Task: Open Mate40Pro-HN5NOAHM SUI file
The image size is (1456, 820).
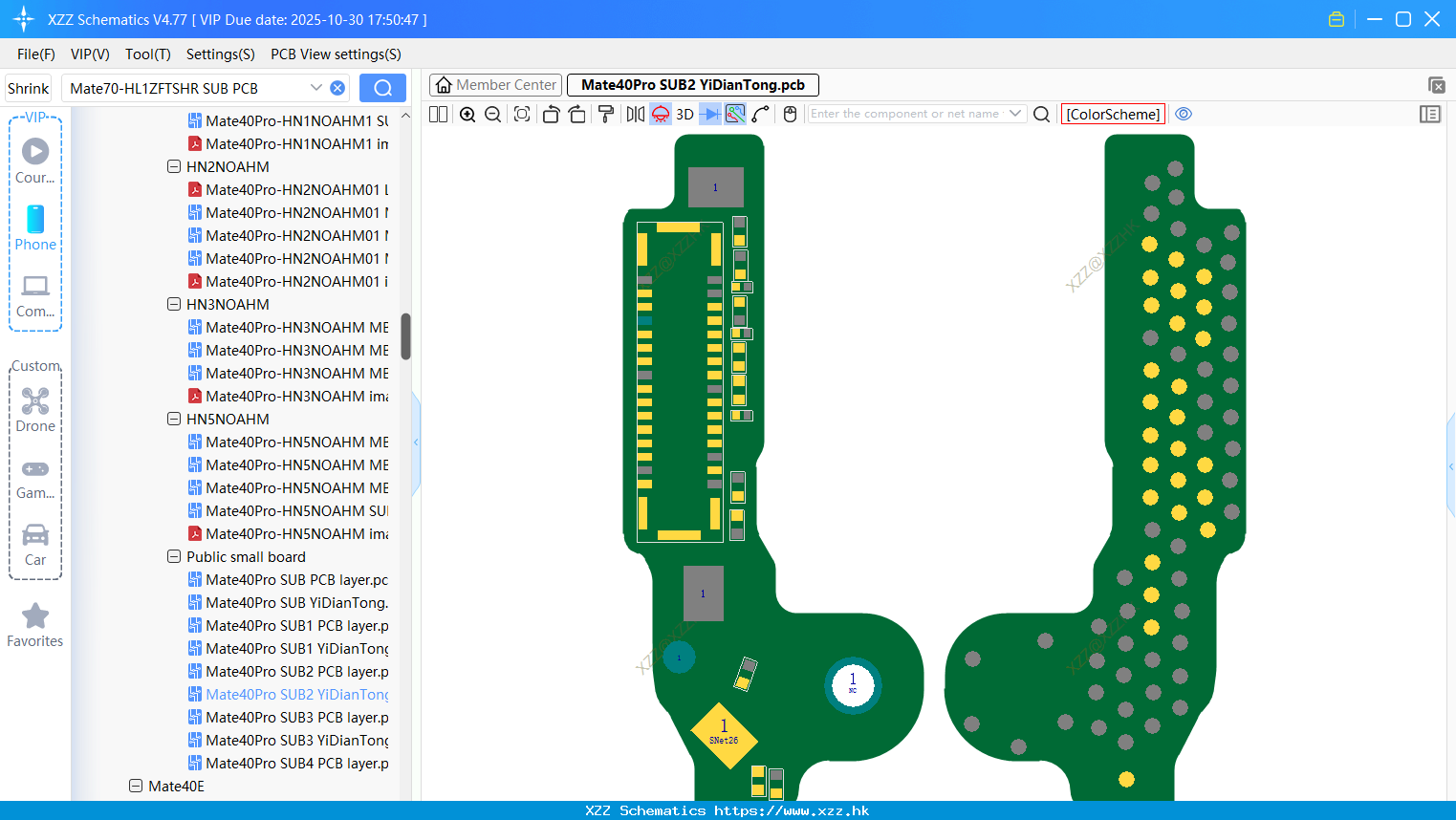Action: point(289,510)
